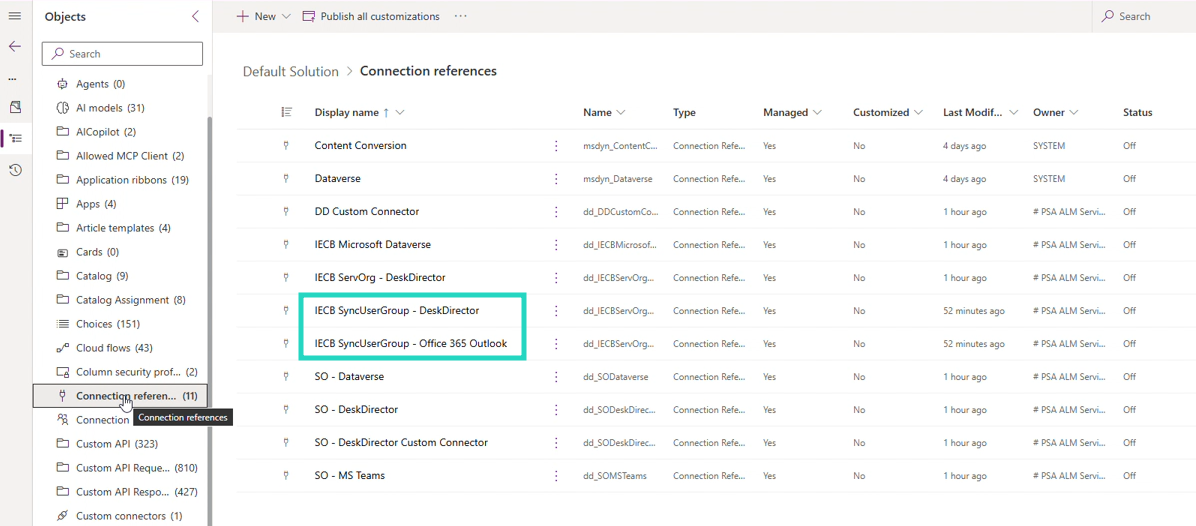Collapse the Objects panel with chevron
Image resolution: width=1196 pixels, height=526 pixels.
195,17
